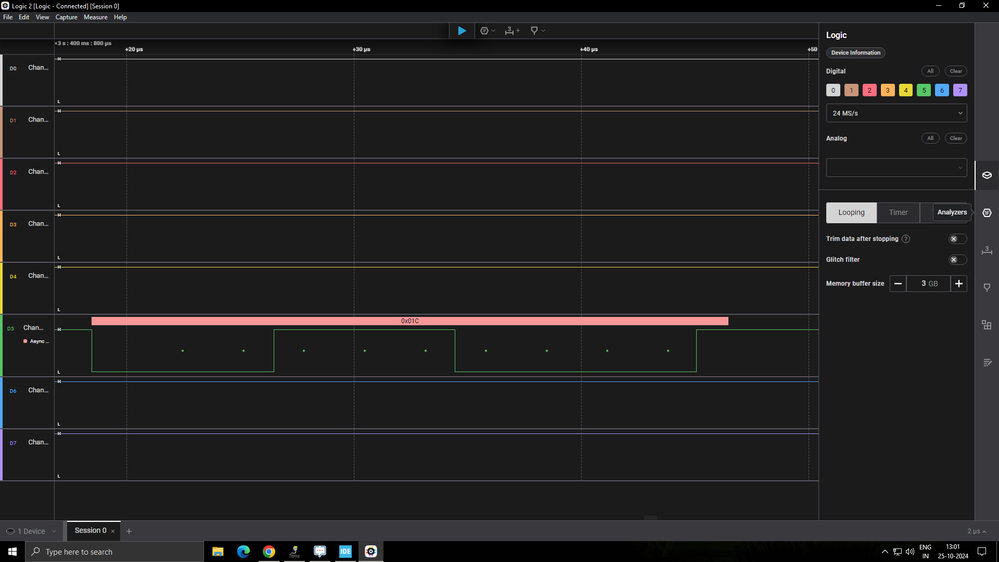Viewport: 999px width, 562px height.
Task: Open the Timing Markers sidebar icon
Action: pos(987,287)
